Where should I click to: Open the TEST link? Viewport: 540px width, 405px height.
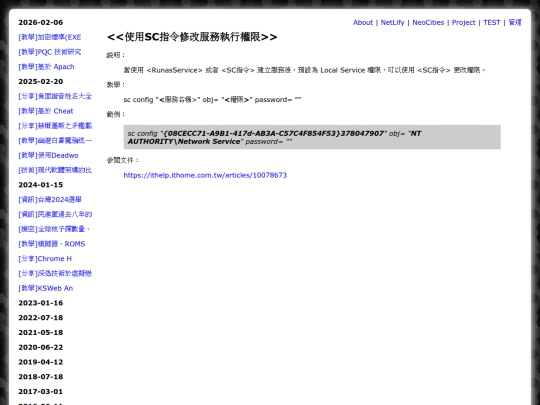[x=491, y=23]
